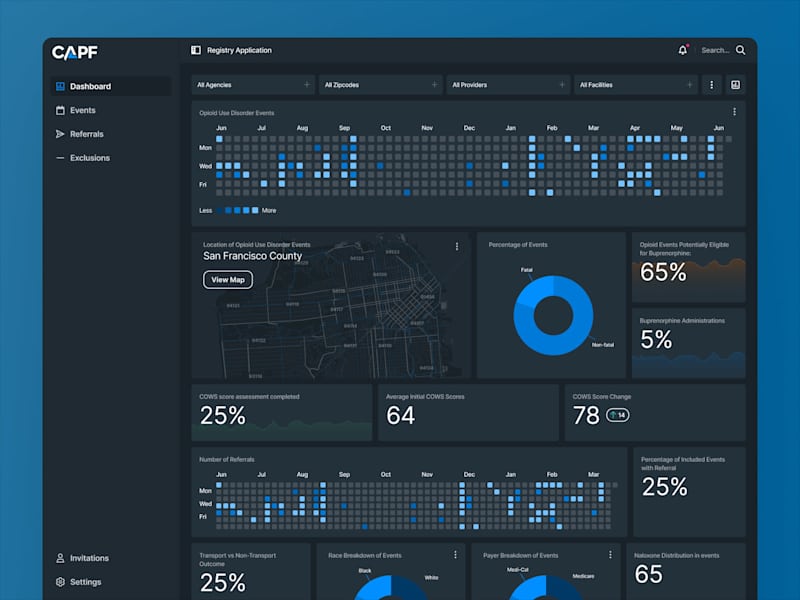Click the 5% Buprenorphine Administrations value
Viewport: 800px width, 600px height.
(x=656, y=340)
